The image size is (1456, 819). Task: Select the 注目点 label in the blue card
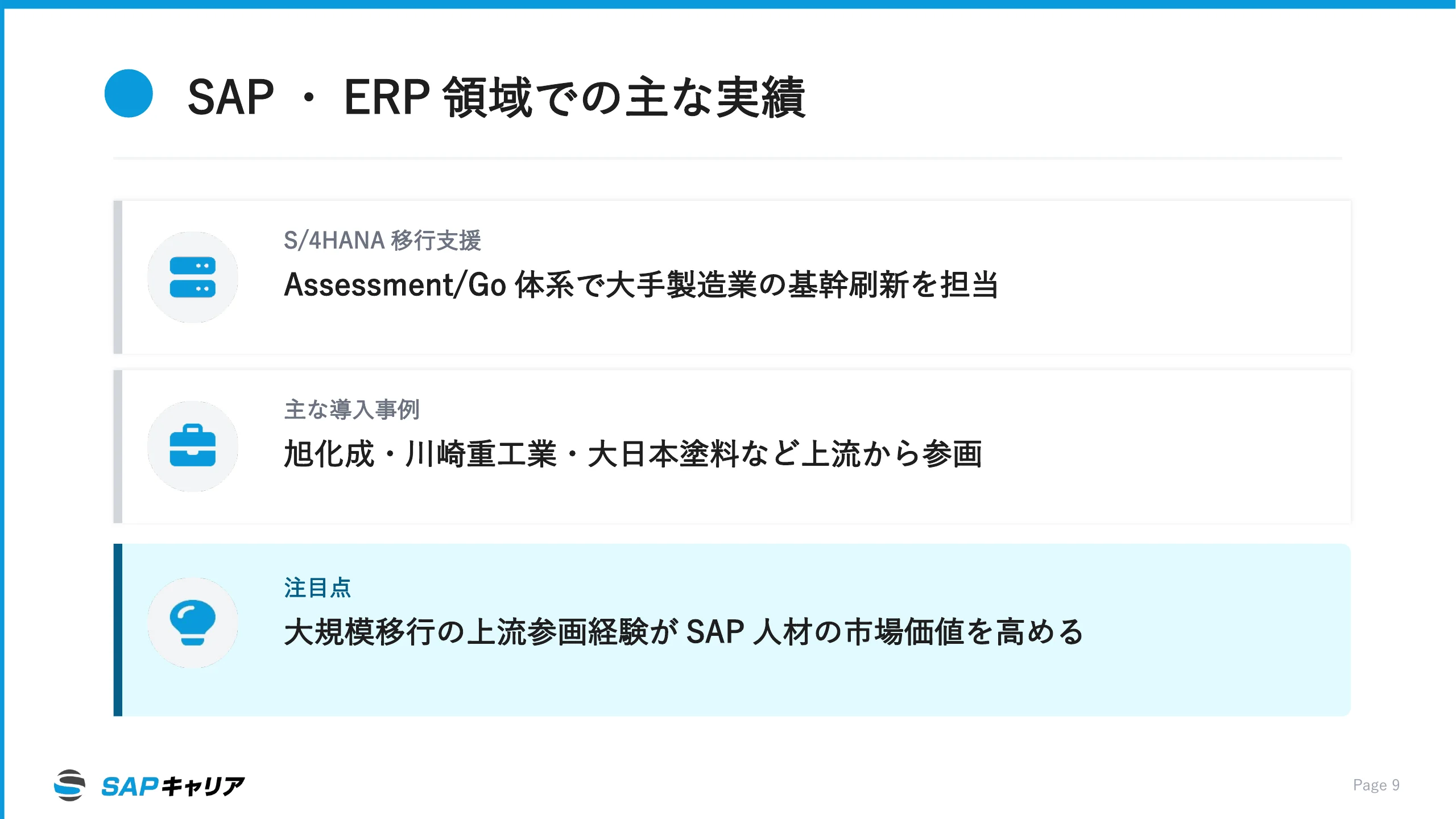pyautogui.click(x=317, y=588)
